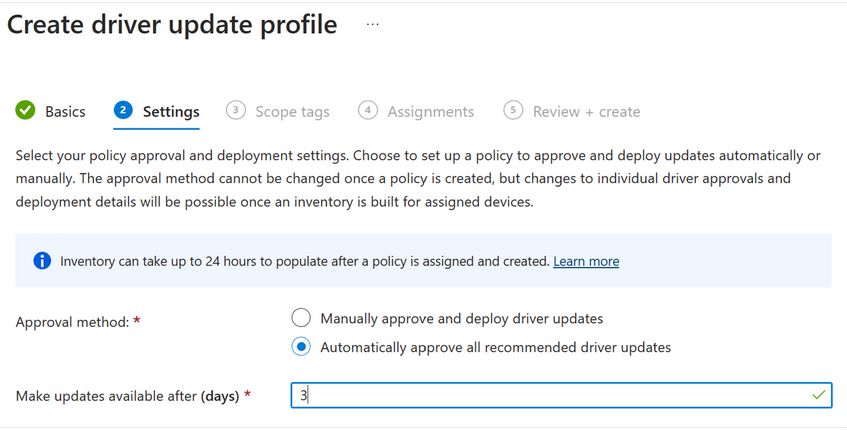Click the Create driver update profile heading
Screen dimensions: 847x430
pyautogui.click(x=172, y=25)
